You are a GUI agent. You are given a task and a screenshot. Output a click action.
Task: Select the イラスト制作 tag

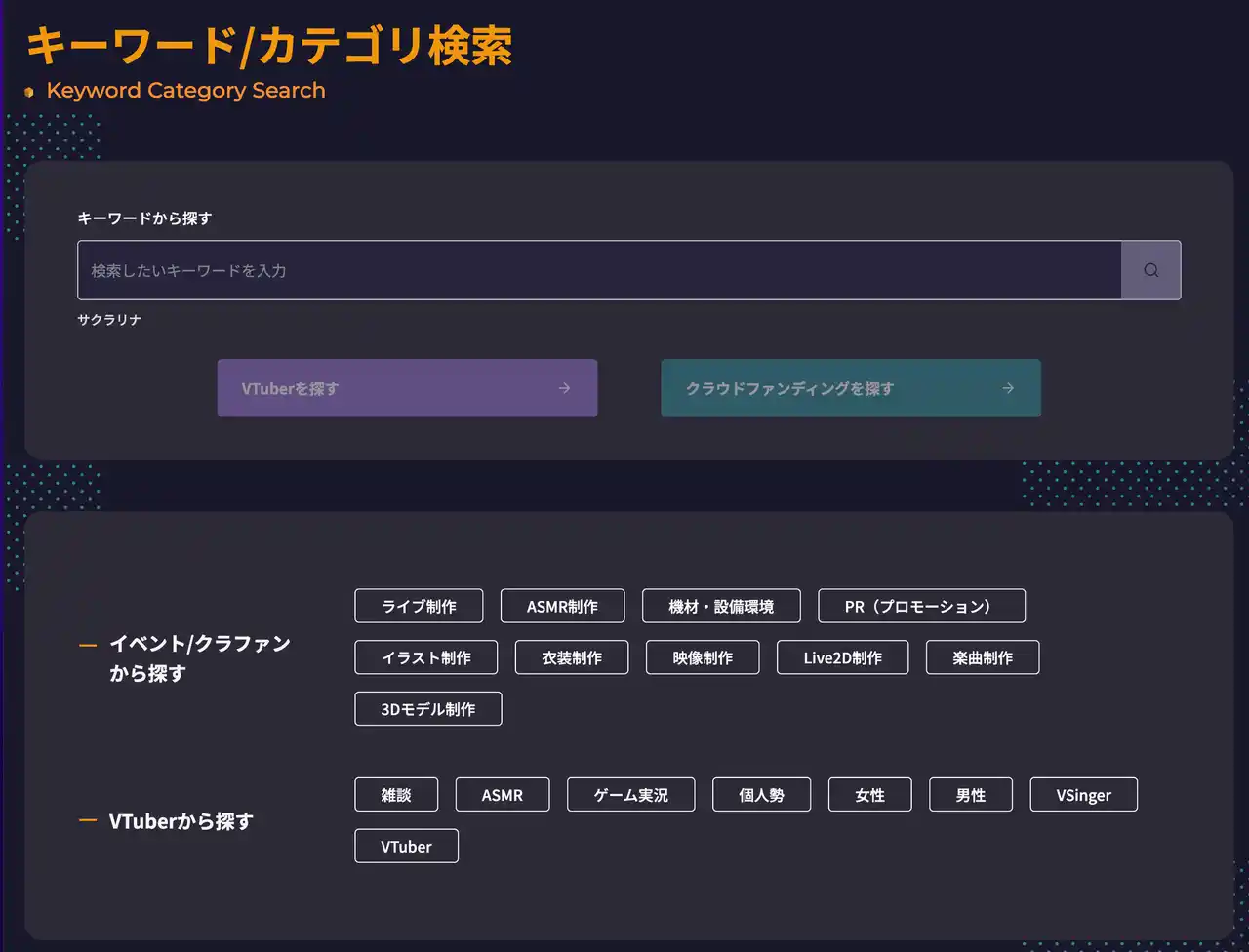click(425, 657)
